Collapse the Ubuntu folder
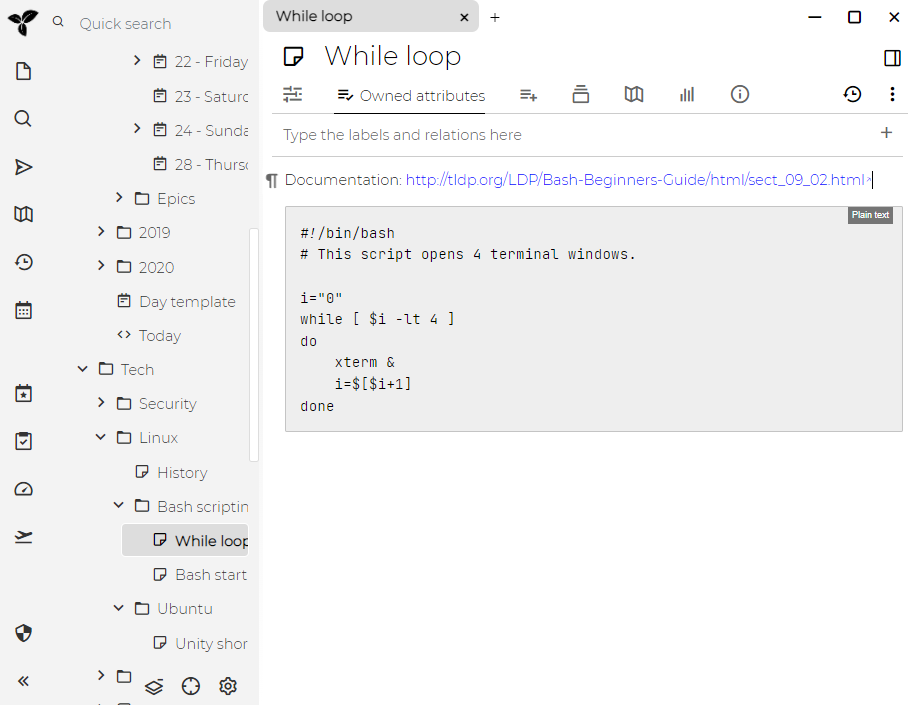 [x=119, y=608]
